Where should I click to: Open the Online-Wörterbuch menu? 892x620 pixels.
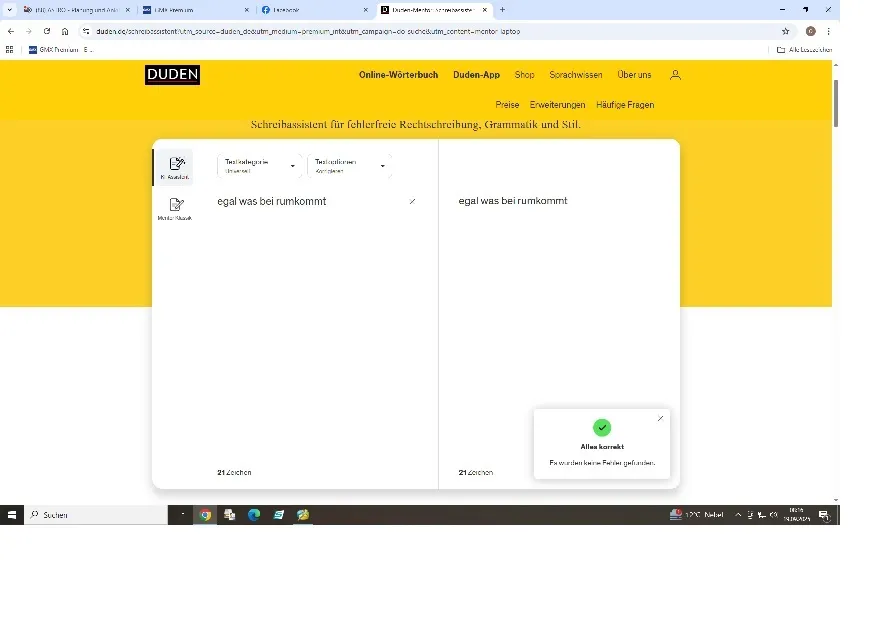pos(398,75)
